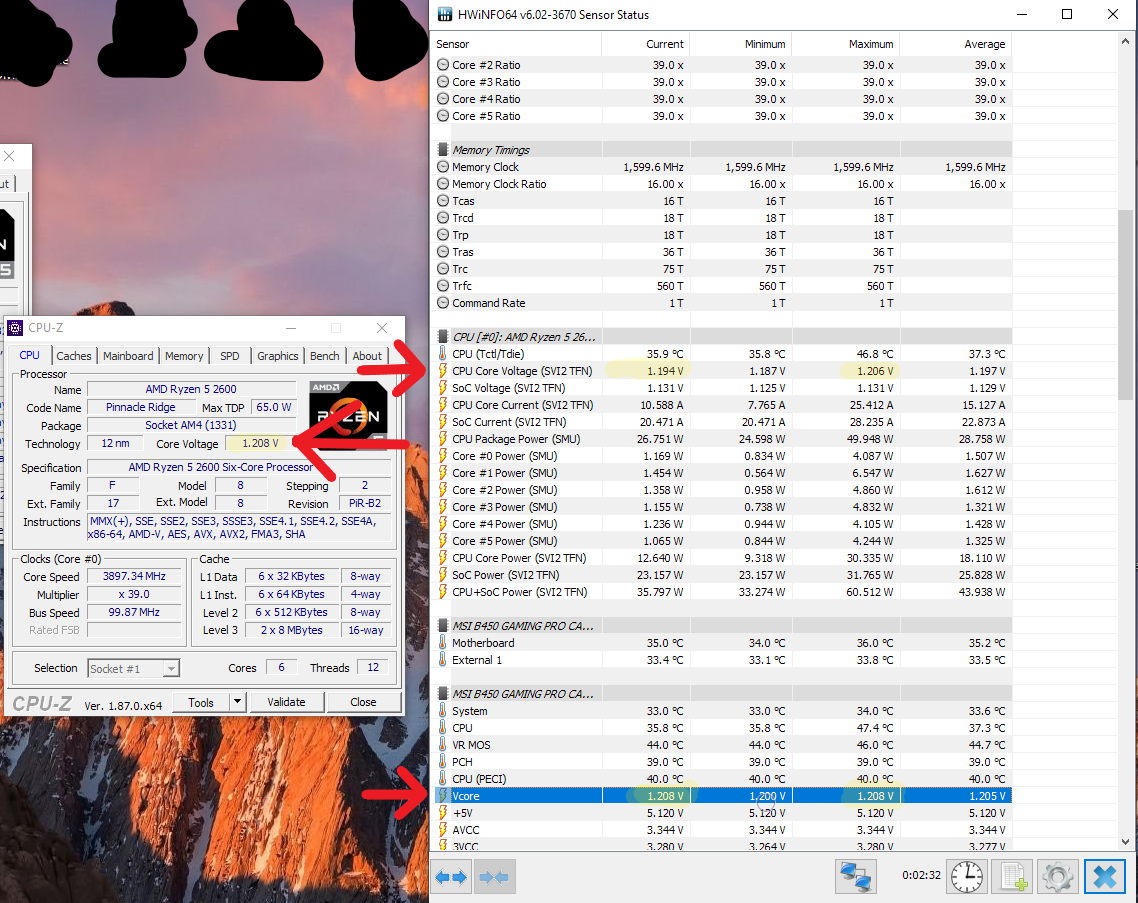
Task: Click the clock reset timer icon in HWiNFO
Action: pyautogui.click(x=967, y=876)
